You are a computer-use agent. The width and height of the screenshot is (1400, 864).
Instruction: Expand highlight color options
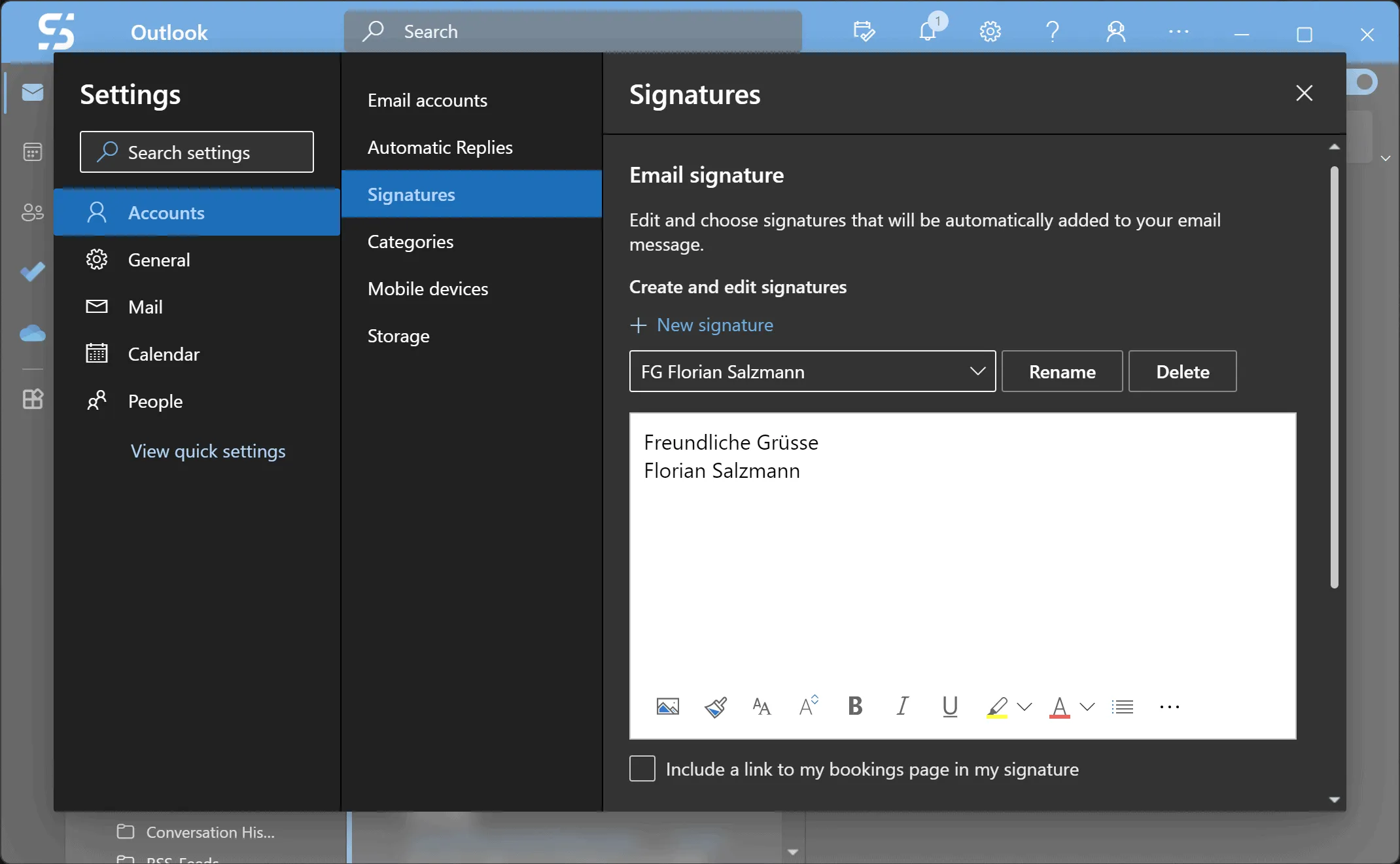pos(1024,707)
